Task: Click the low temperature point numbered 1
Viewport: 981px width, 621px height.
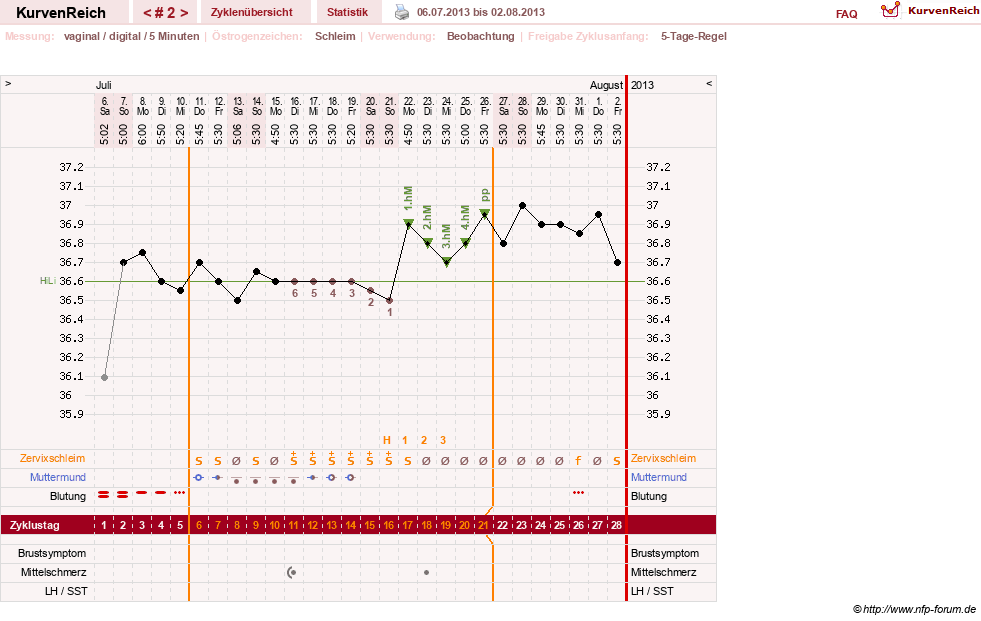Action: point(390,301)
